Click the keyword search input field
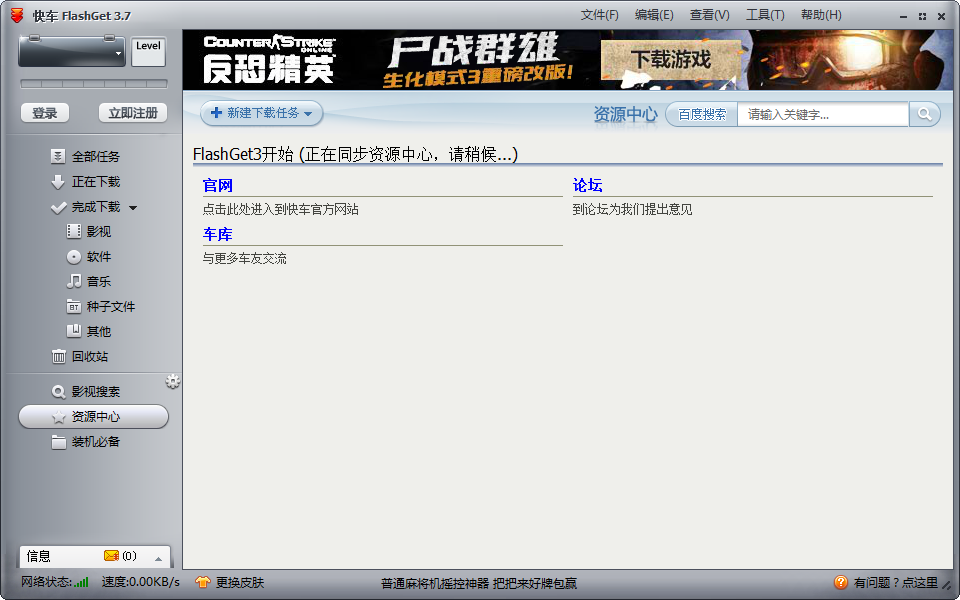The image size is (960, 600). (x=822, y=114)
